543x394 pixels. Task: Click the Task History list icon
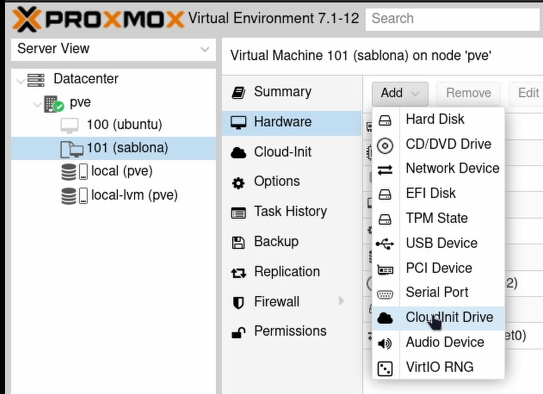coord(238,213)
